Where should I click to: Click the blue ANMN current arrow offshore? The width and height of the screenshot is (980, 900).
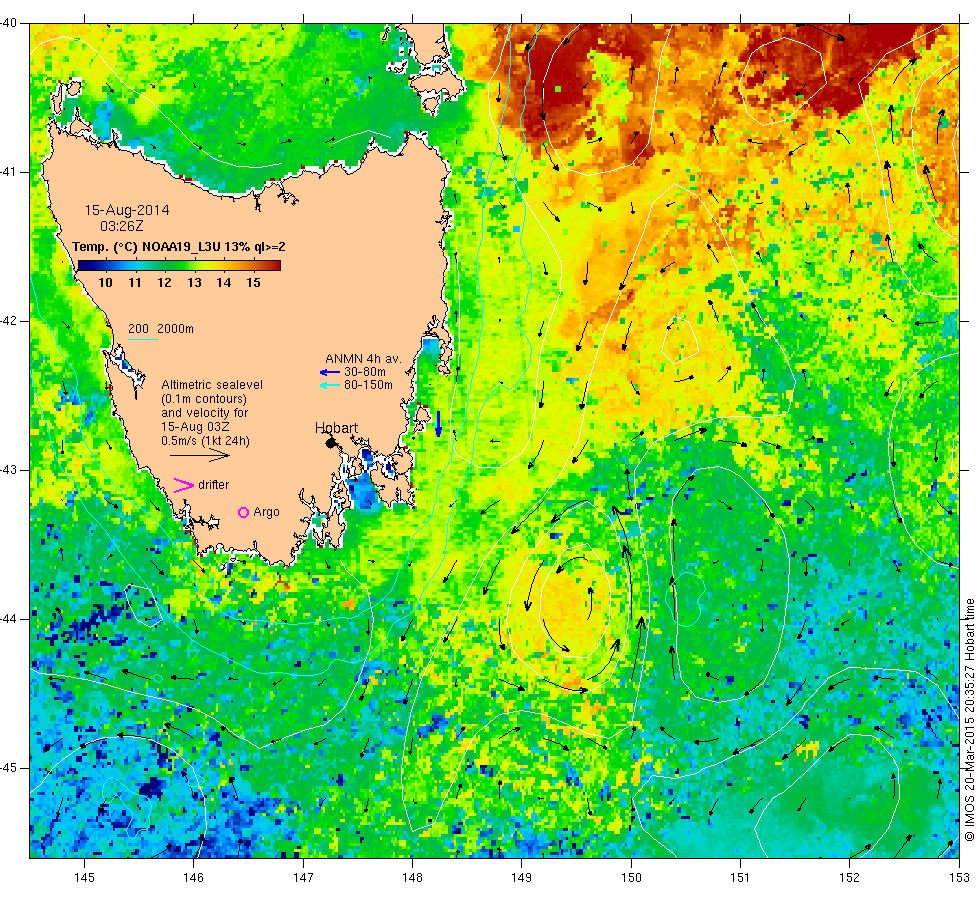(x=438, y=424)
